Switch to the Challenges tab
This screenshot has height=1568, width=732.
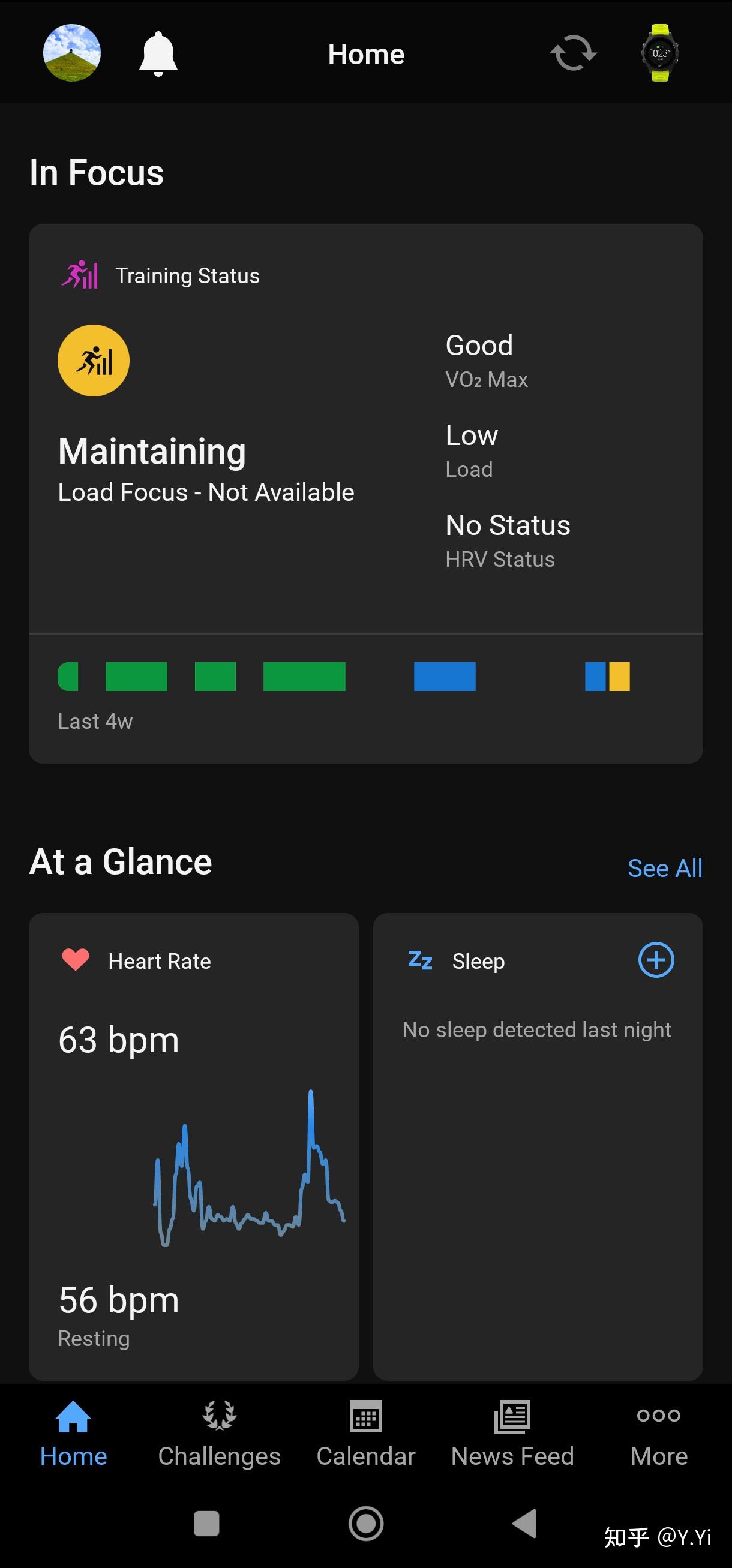click(x=219, y=1434)
